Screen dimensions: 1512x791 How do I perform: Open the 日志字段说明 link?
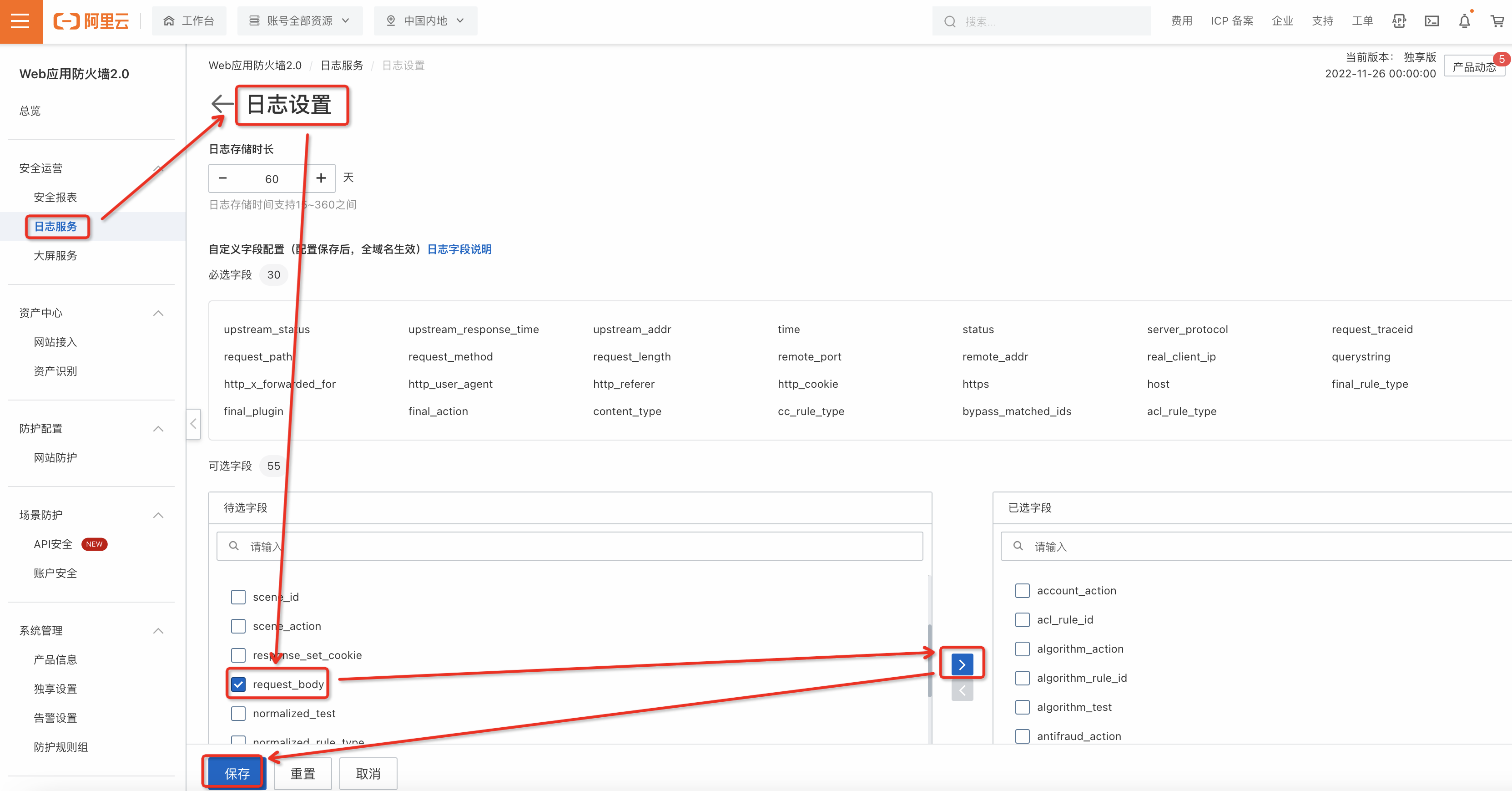(459, 249)
